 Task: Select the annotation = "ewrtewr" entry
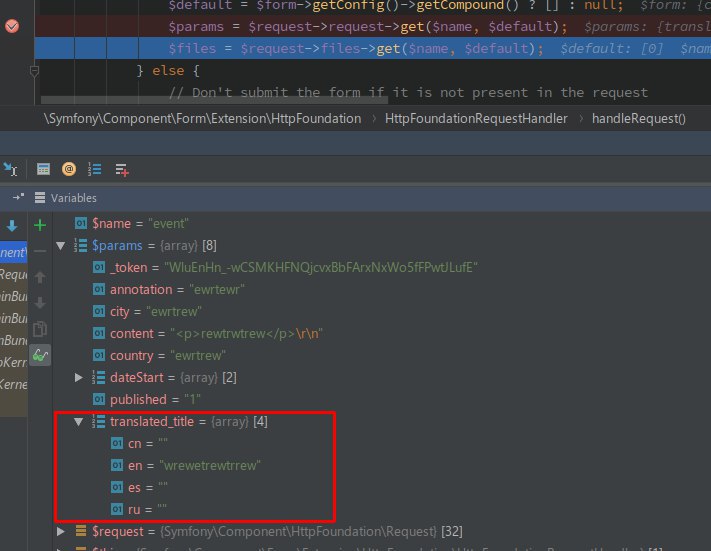pos(169,290)
